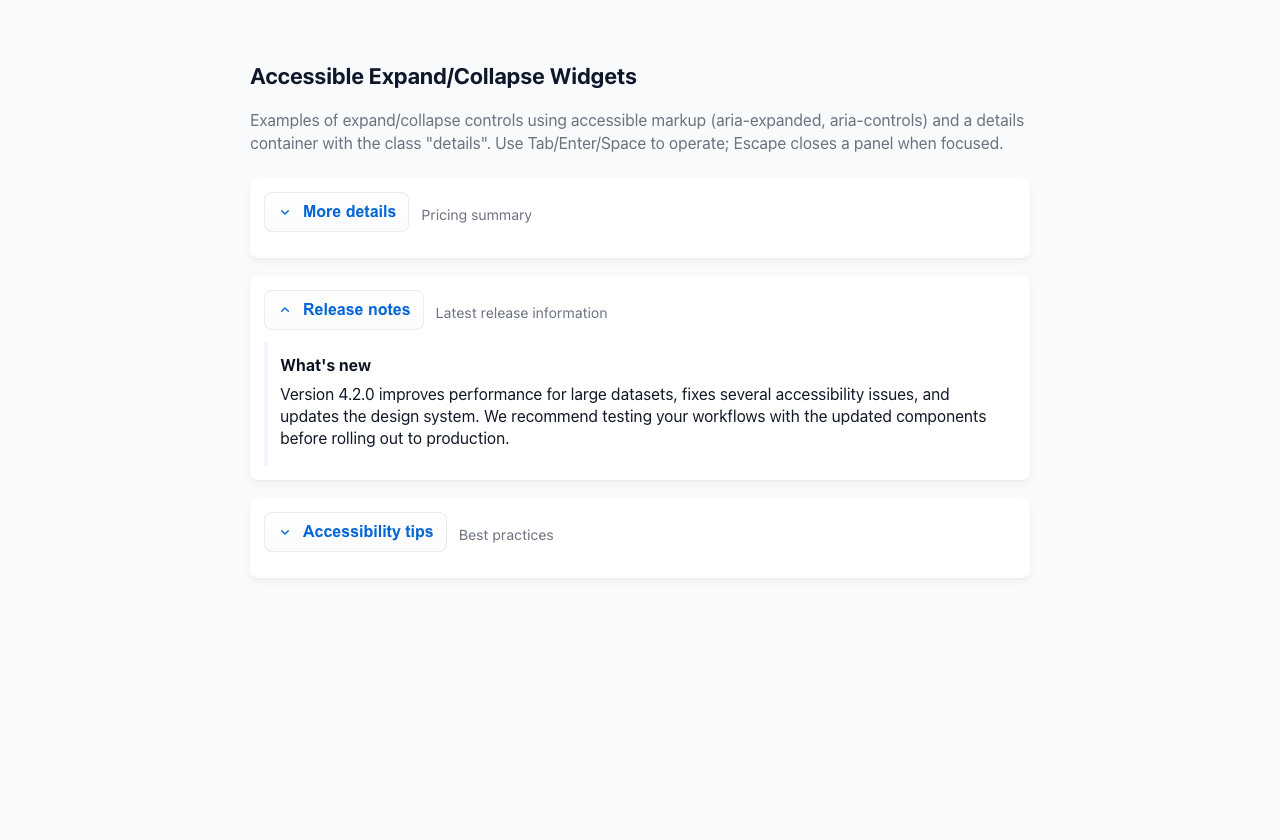Click the Version 4.2.0 release paragraph
This screenshot has width=1280, height=840.
coord(632,416)
